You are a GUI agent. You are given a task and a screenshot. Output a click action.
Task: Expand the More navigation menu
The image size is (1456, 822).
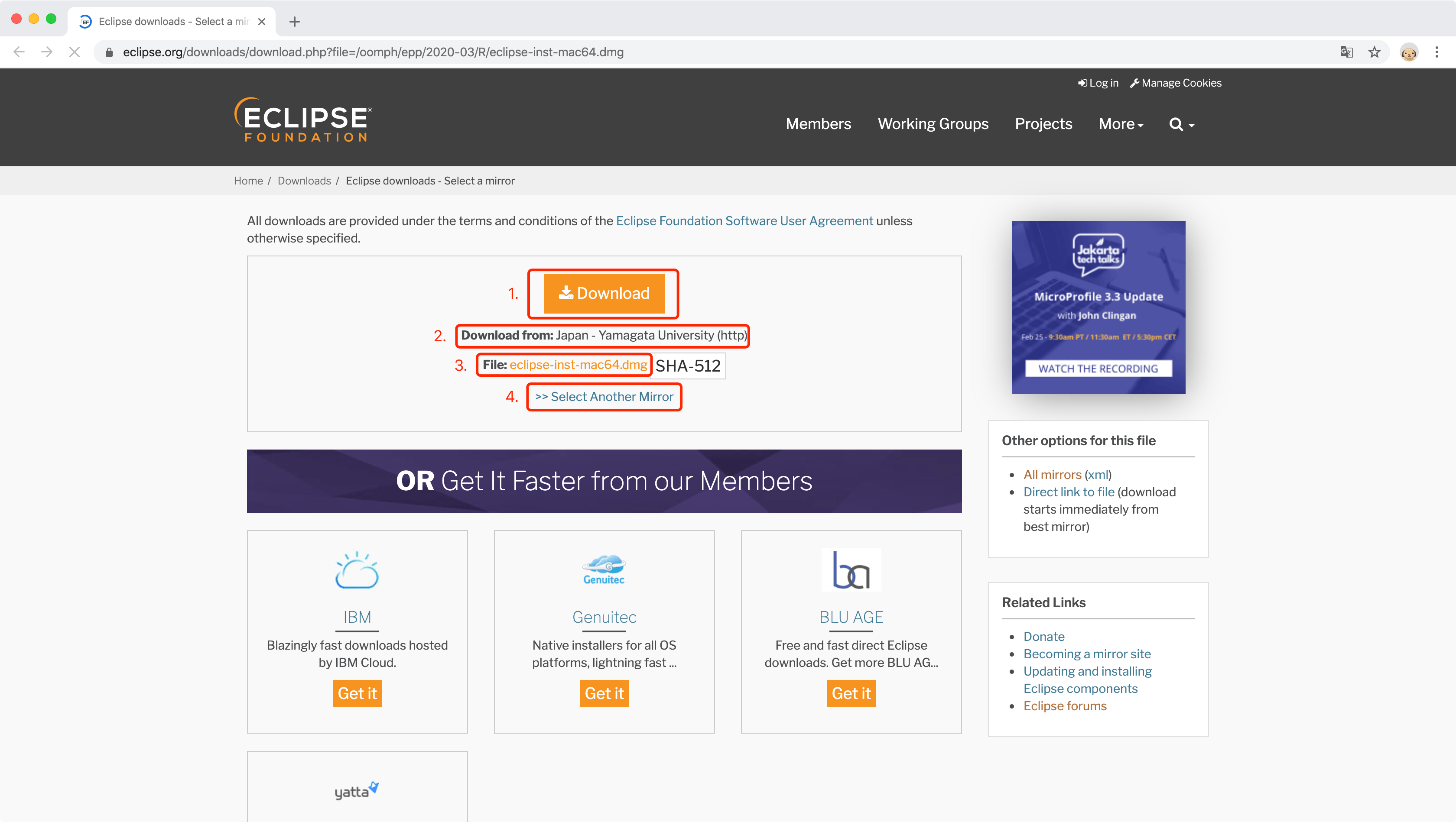point(1121,124)
